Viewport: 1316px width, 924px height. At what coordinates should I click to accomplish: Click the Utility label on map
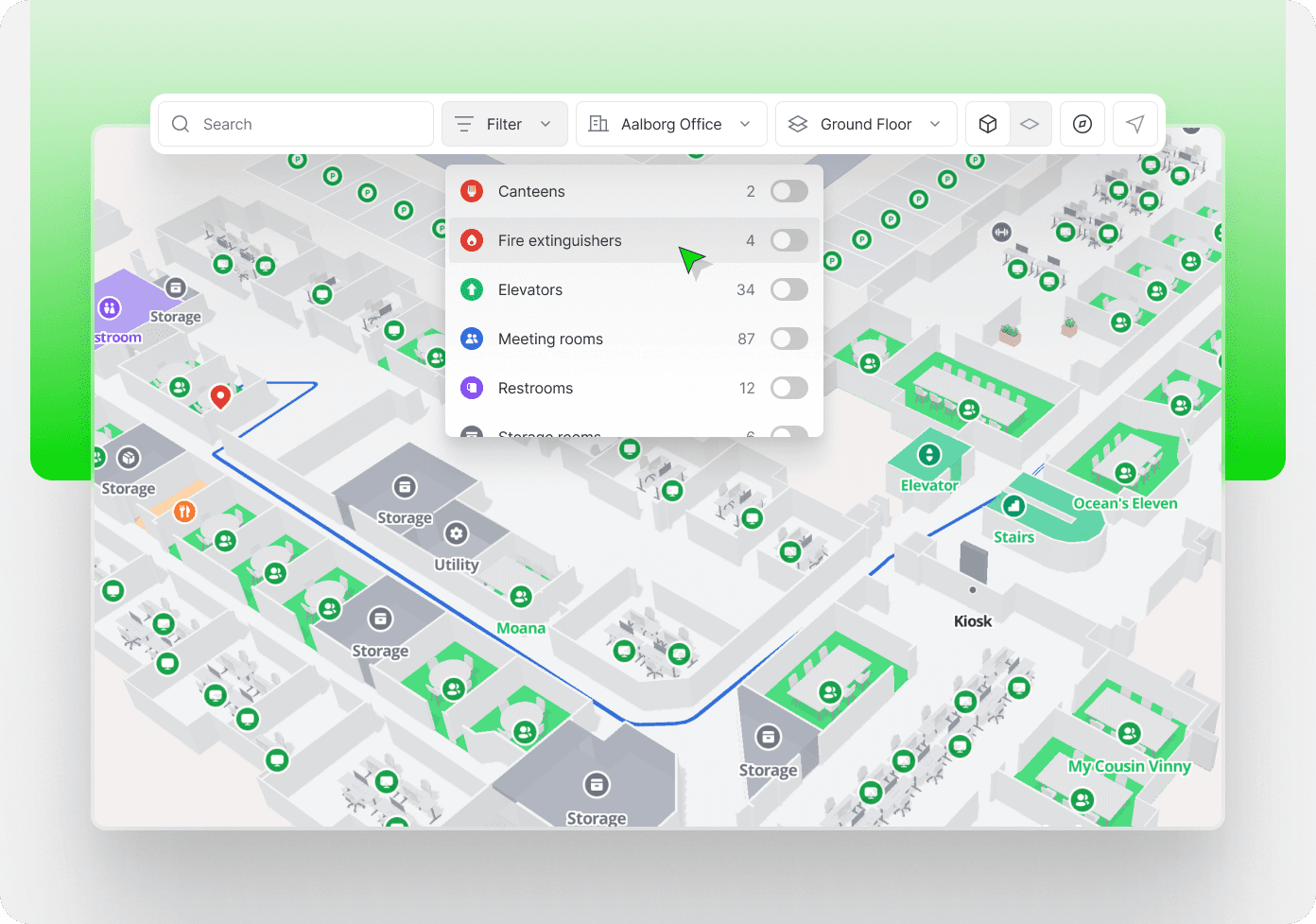[x=457, y=565]
